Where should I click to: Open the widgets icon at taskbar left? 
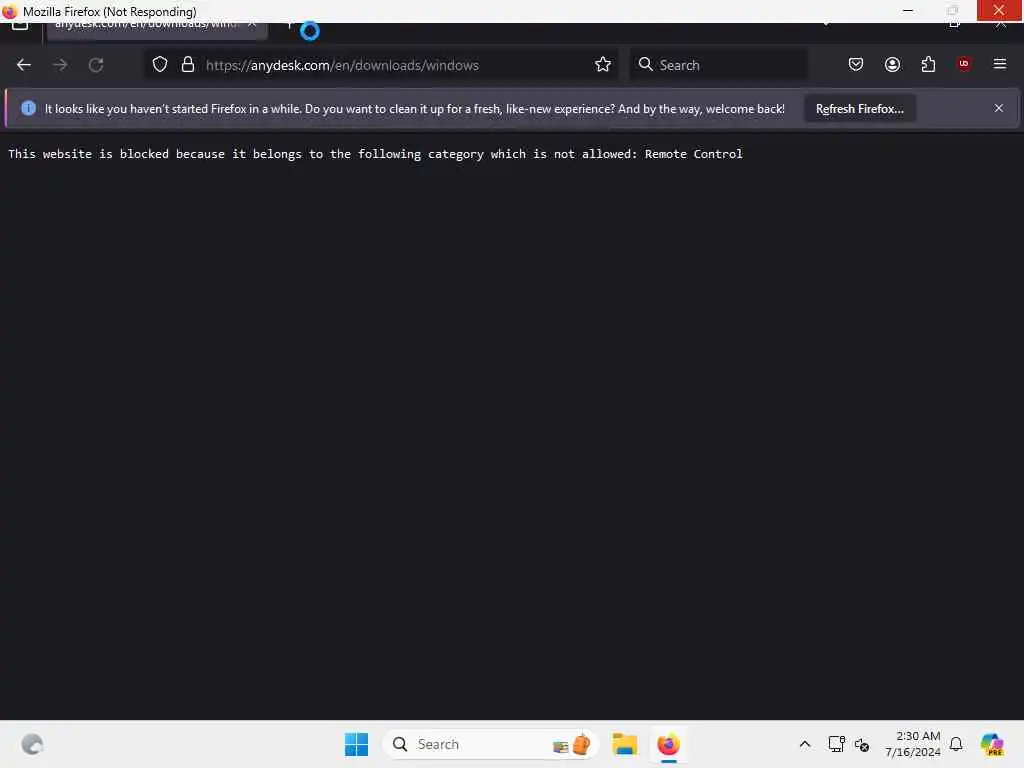click(x=32, y=744)
